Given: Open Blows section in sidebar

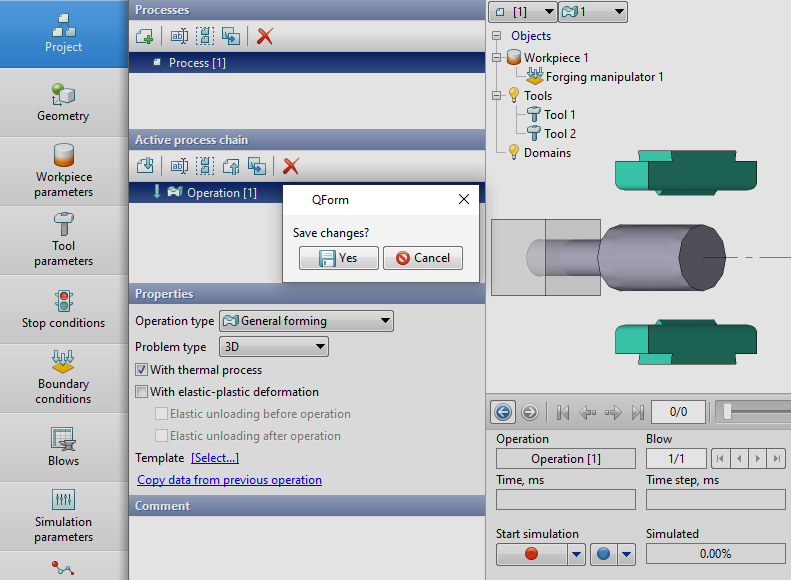Looking at the screenshot, I should [x=63, y=447].
